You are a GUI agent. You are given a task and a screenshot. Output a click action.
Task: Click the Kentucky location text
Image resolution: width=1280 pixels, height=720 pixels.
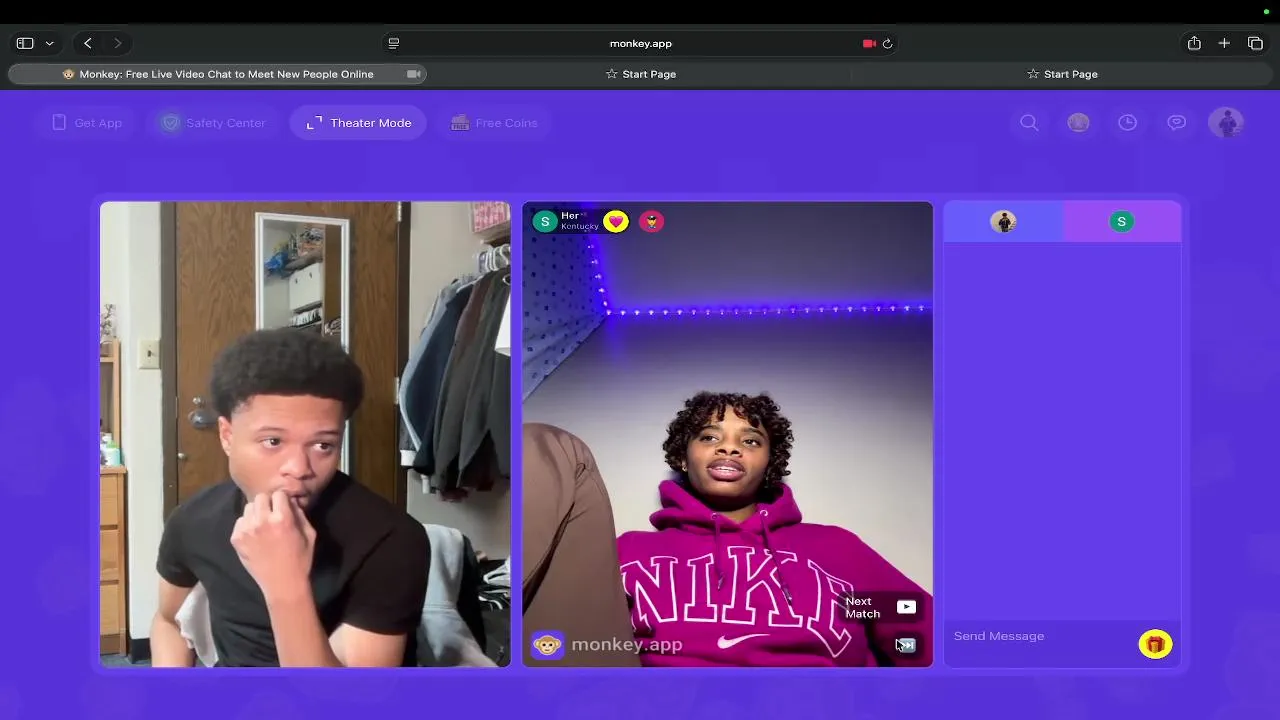[x=579, y=227]
